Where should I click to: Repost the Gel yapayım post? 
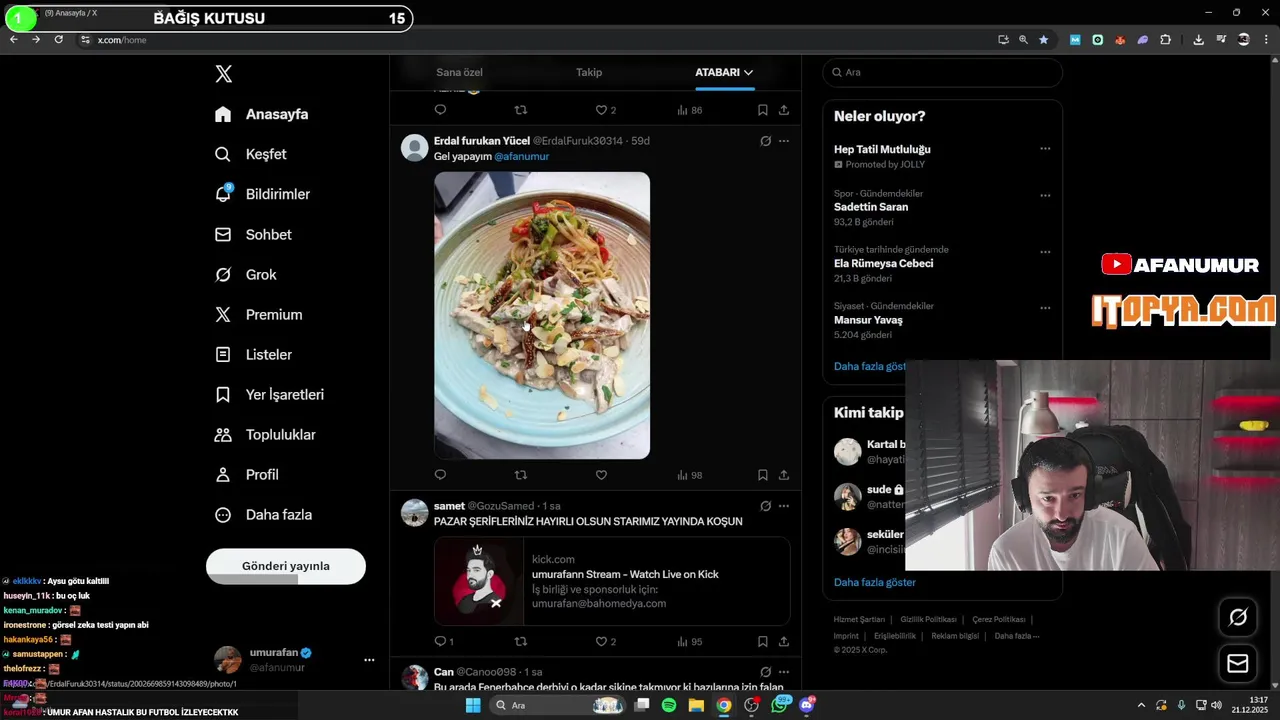520,475
